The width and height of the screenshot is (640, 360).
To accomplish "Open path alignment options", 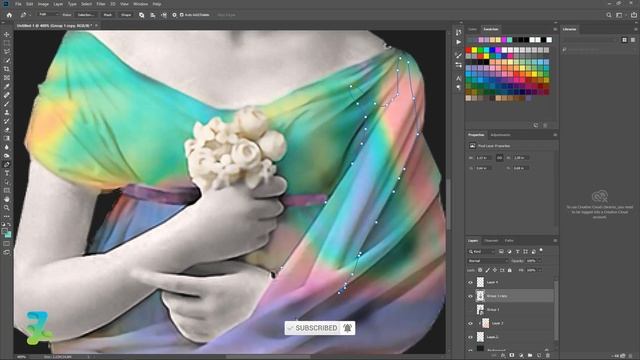I will [153, 15].
